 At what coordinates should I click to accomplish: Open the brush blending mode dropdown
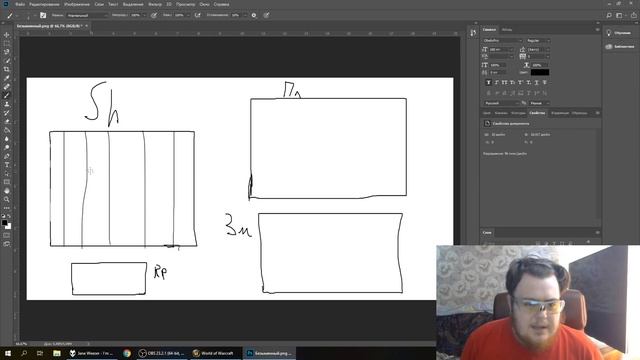point(87,15)
